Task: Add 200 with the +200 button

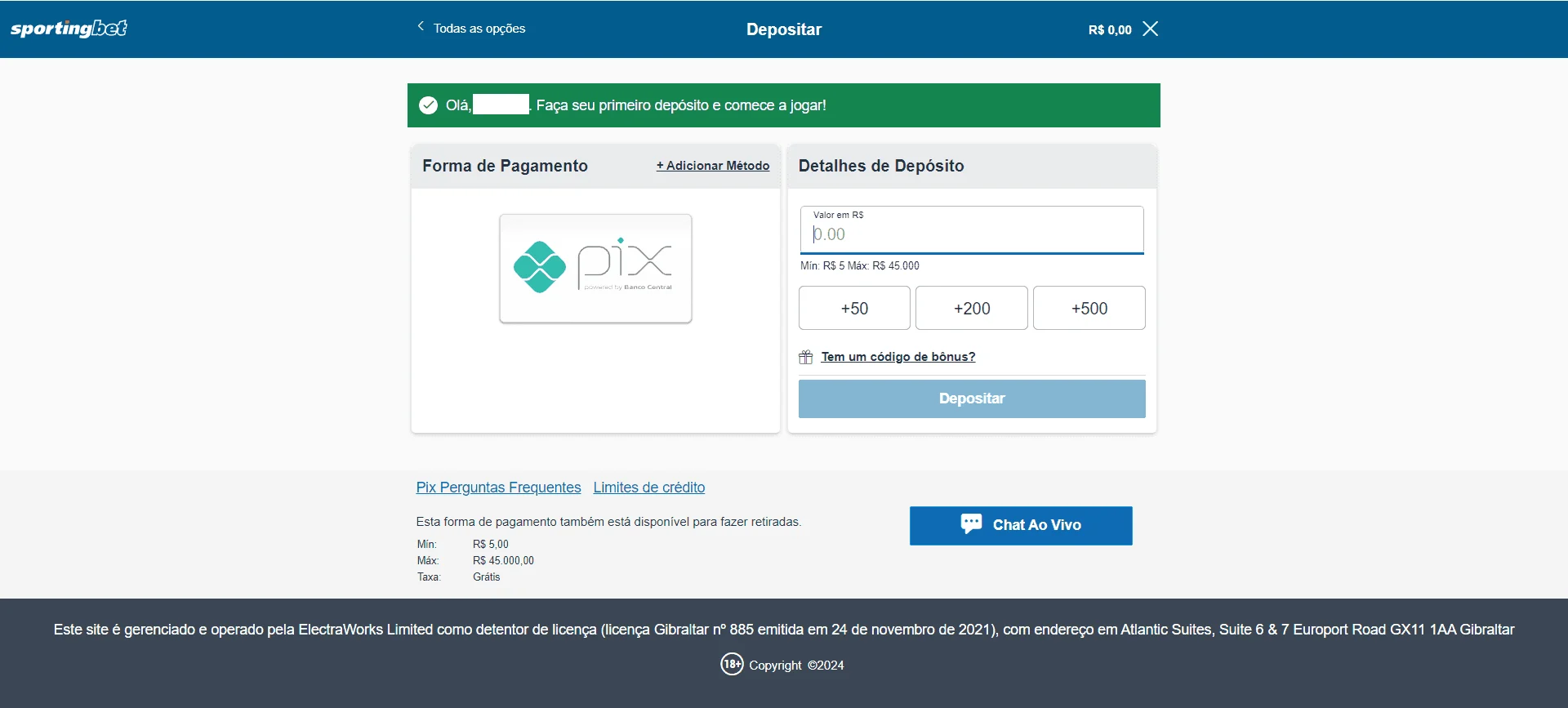Action: pos(972,308)
